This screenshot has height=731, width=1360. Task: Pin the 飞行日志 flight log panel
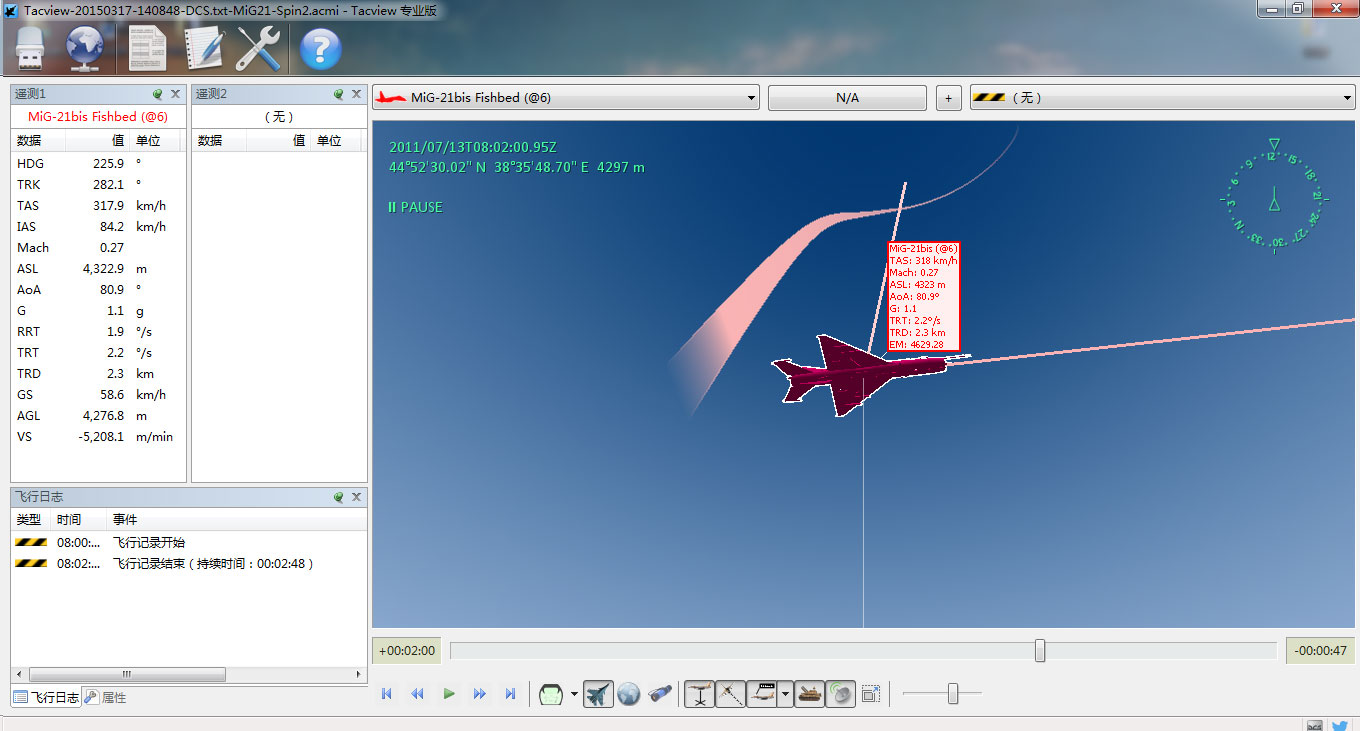[x=338, y=497]
